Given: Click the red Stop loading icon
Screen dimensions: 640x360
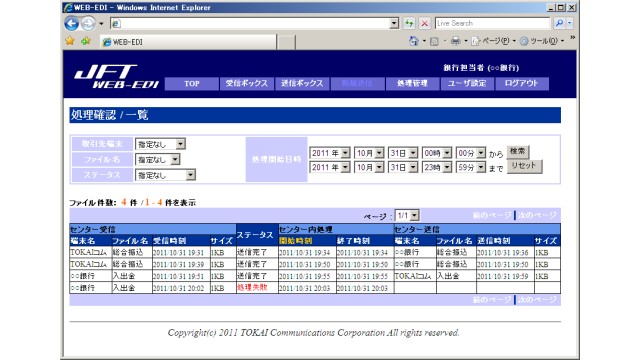Looking at the screenshot, I should tap(424, 23).
